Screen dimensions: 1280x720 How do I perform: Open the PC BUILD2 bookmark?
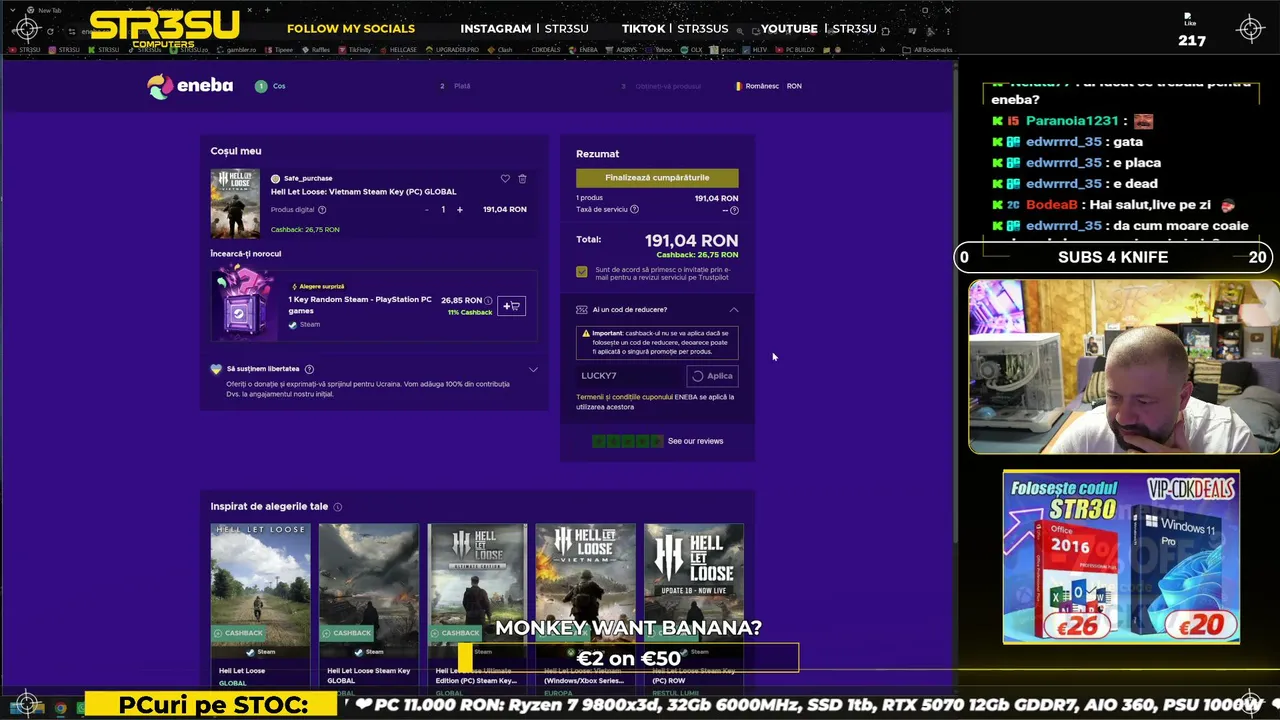tap(796, 50)
